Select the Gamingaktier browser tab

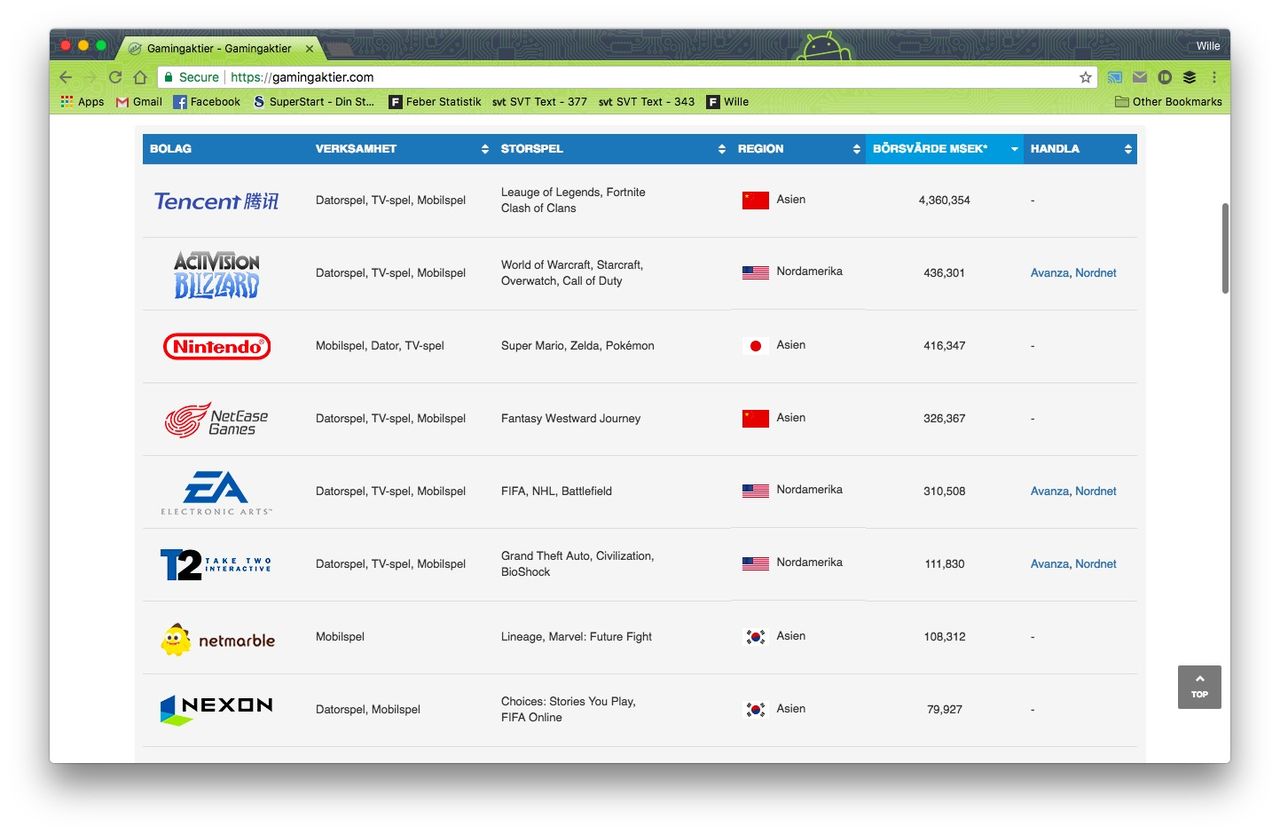[x=220, y=48]
